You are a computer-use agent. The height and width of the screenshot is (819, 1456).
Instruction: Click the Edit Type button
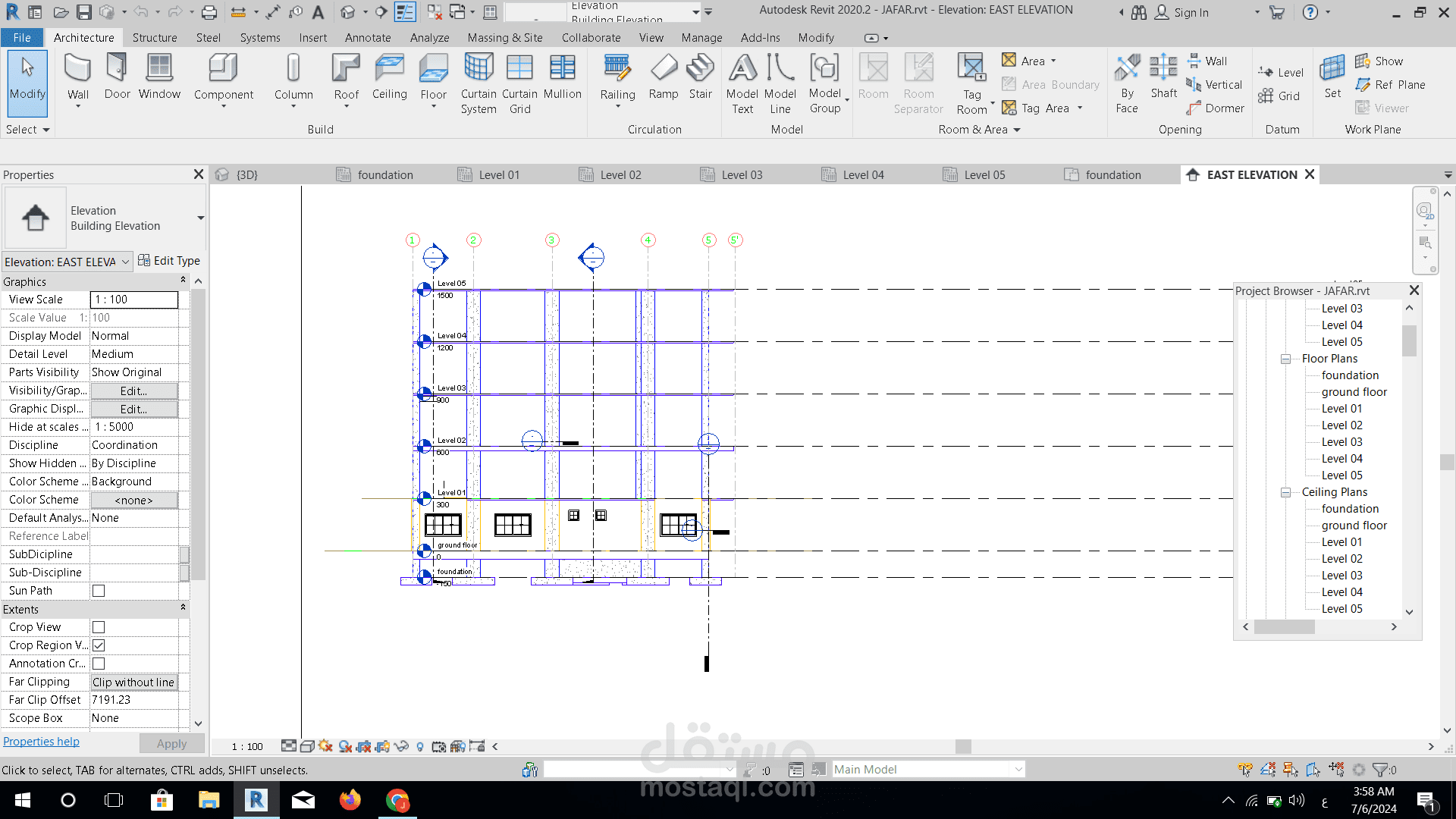[x=169, y=261]
